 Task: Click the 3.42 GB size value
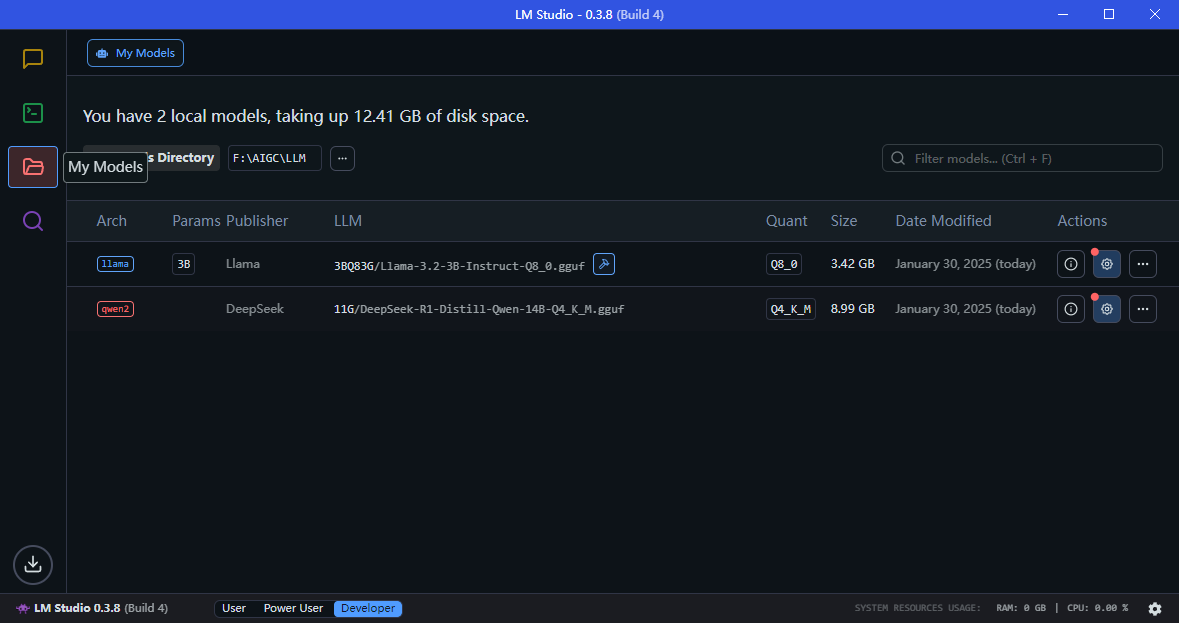click(x=853, y=264)
